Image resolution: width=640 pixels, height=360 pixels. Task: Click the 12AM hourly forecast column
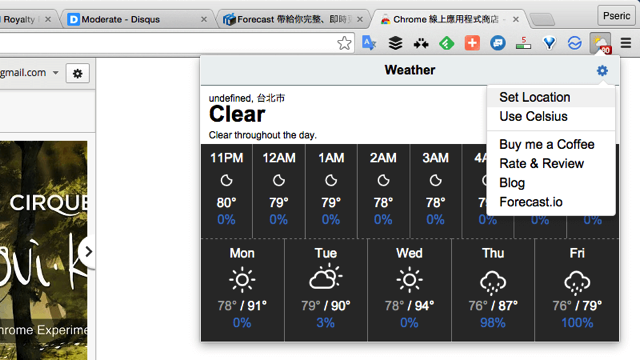pos(279,191)
